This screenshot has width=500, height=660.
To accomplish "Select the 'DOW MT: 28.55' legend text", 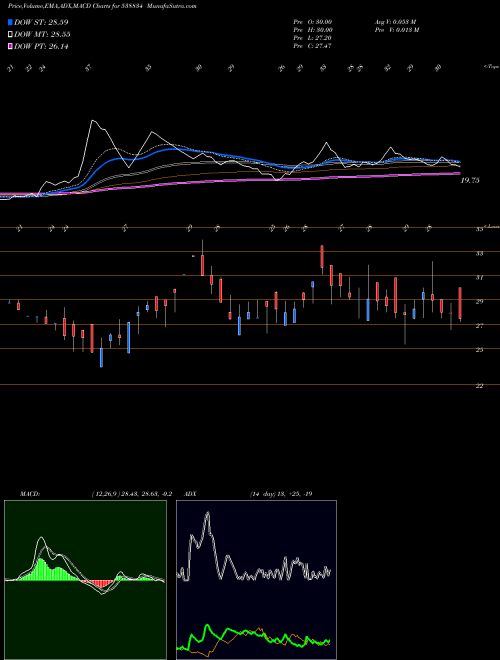I will coord(42,35).
